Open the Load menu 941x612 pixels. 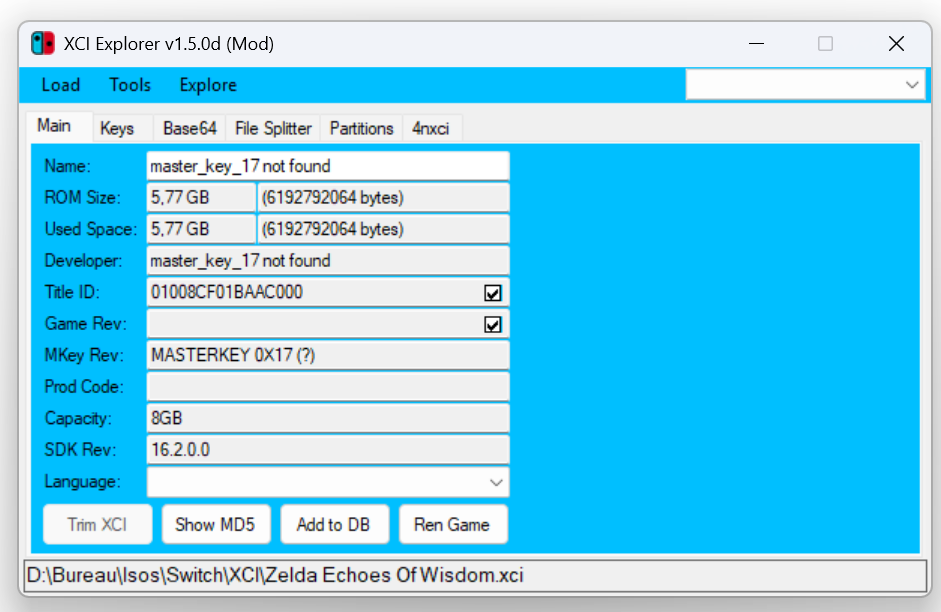(x=61, y=85)
